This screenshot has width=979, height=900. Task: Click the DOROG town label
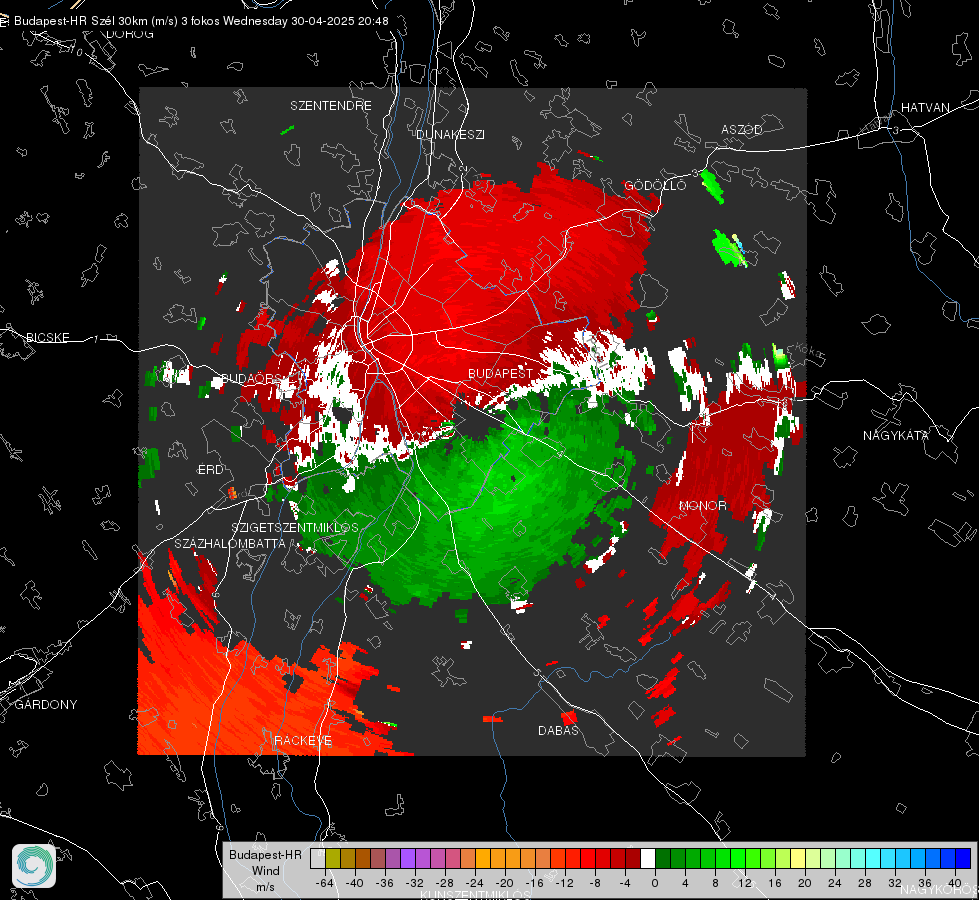130,34
